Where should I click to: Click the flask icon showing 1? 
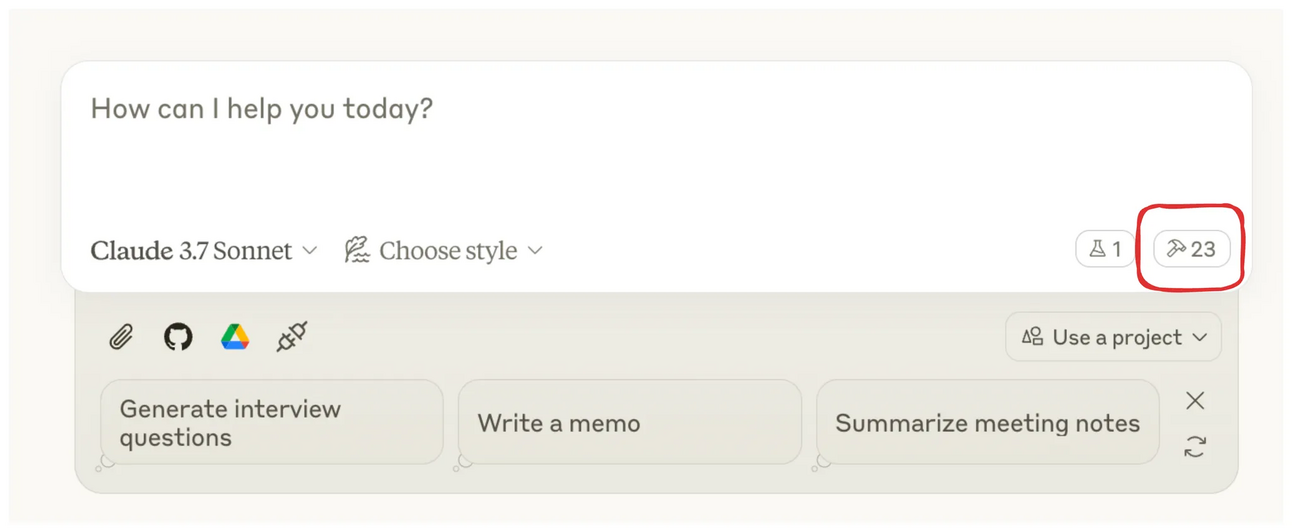pos(1105,249)
